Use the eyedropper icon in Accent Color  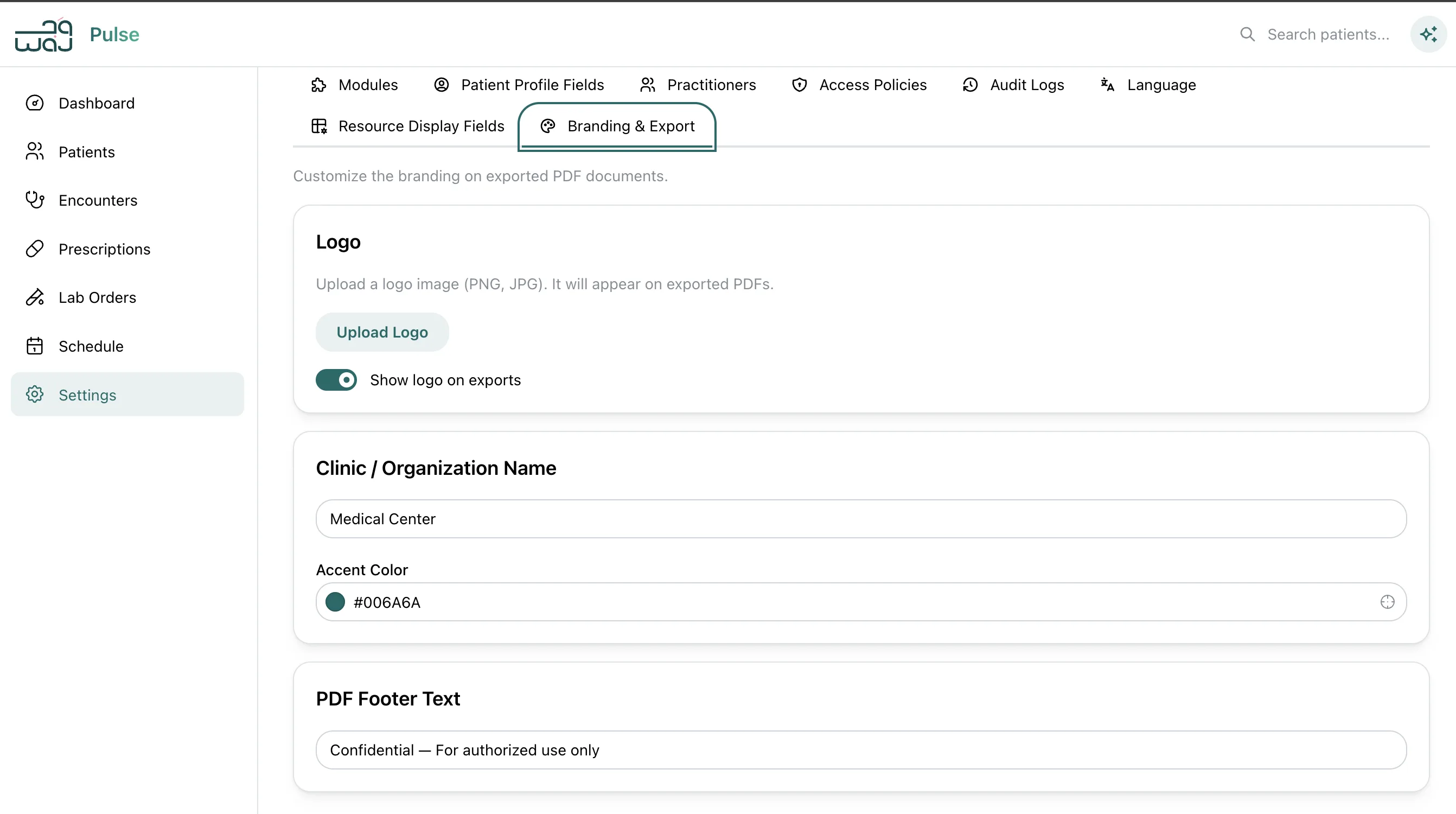pyautogui.click(x=1387, y=602)
